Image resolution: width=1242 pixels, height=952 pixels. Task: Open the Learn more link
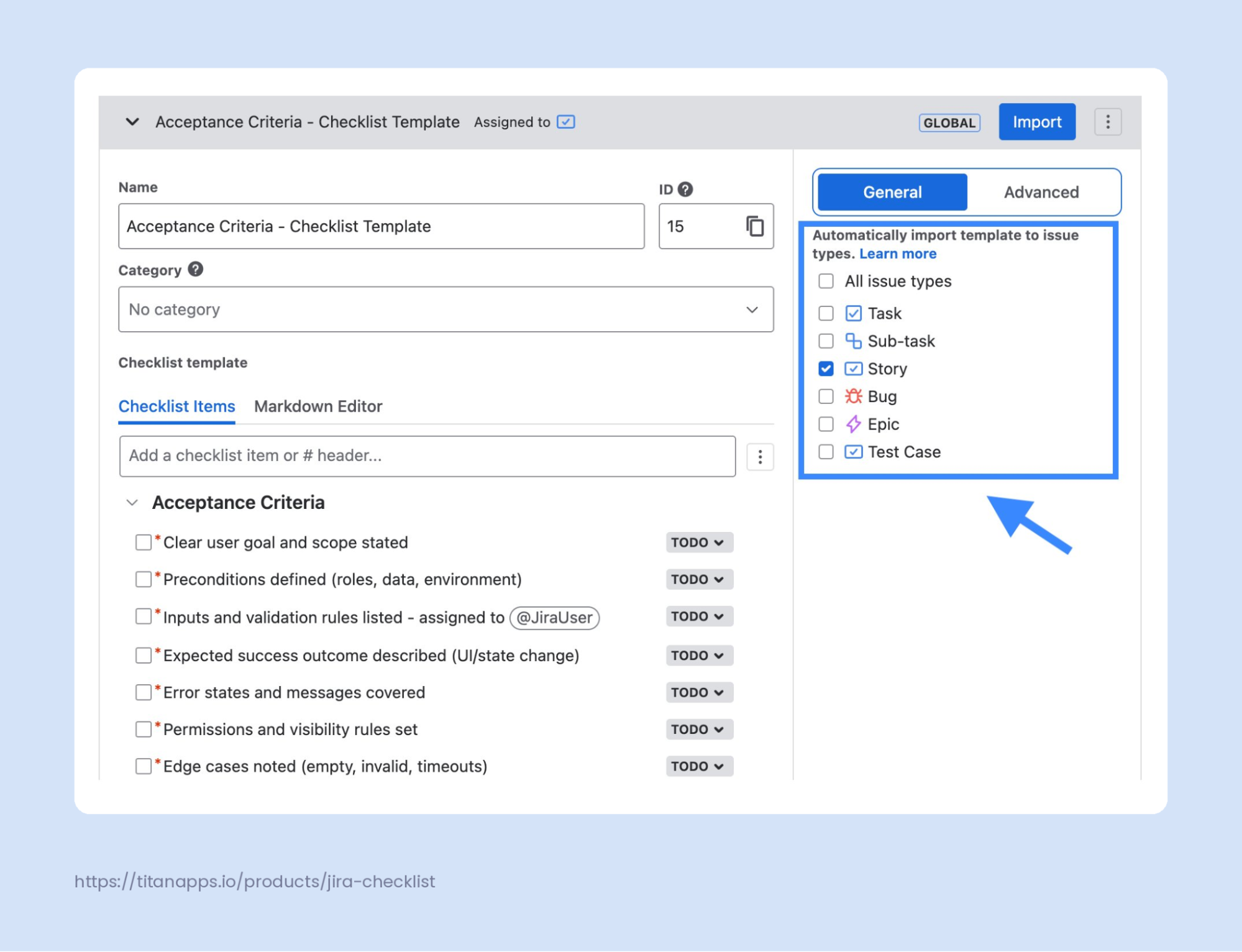pyautogui.click(x=898, y=254)
